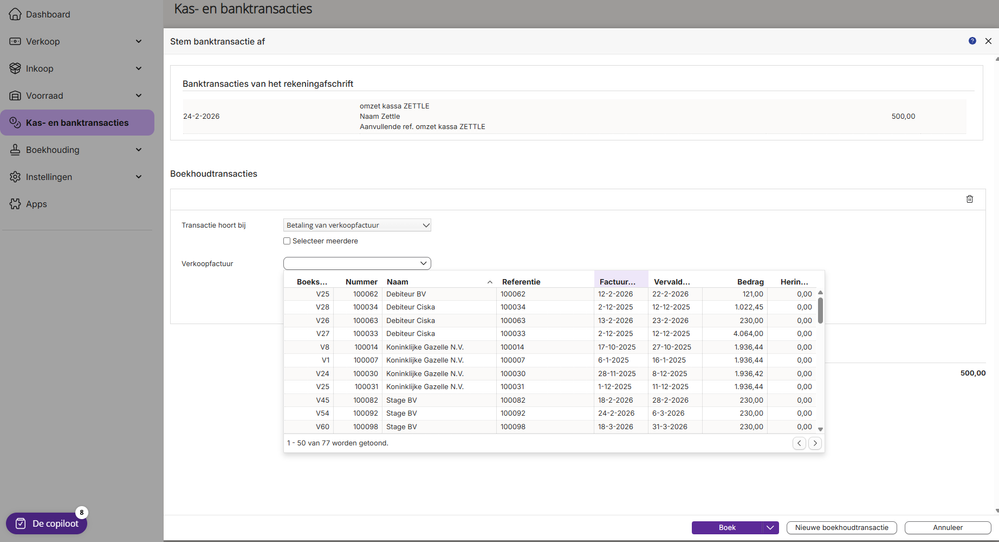Viewport: 999px width, 542px height.
Task: Go to the previous page of invoices
Action: point(799,443)
